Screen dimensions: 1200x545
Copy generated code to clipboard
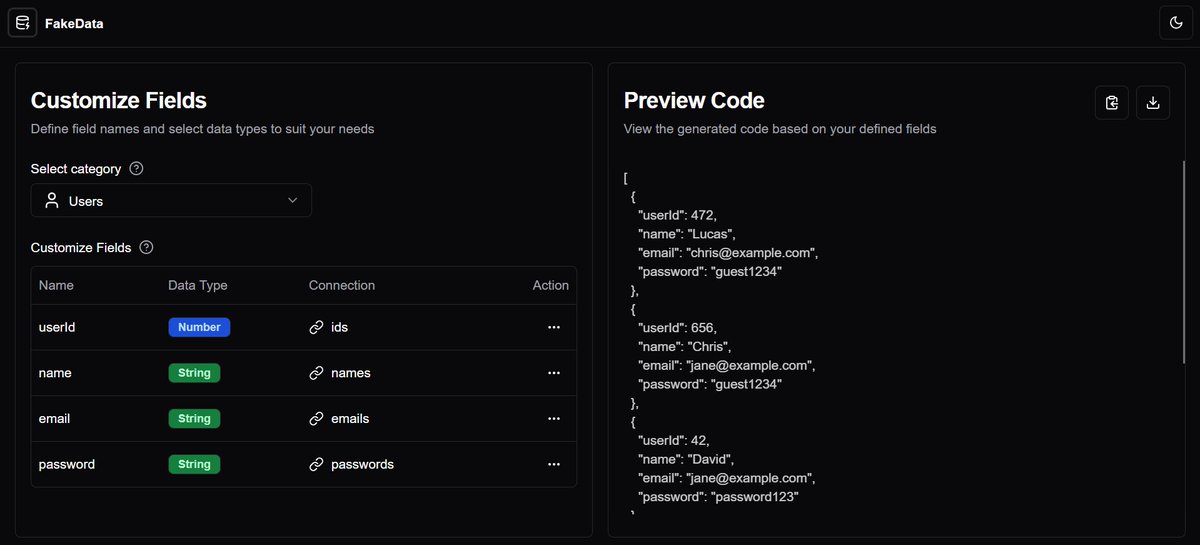[1112, 102]
